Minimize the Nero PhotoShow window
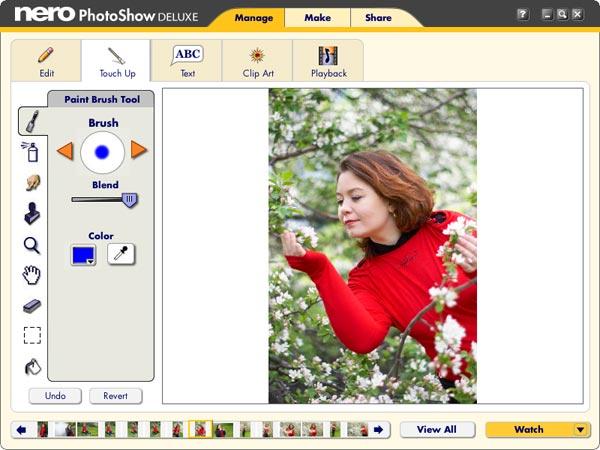The height and width of the screenshot is (450, 600). [x=548, y=15]
